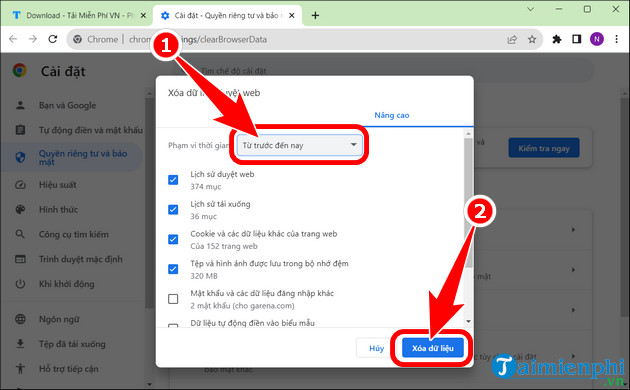Viewport: 630px width, 390px height.
Task: Click the dialog scrollbar down arrow
Action: 468,321
